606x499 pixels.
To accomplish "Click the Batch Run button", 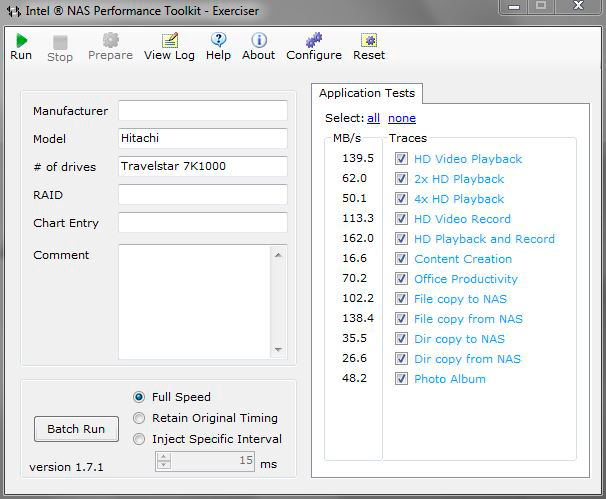I will coord(76,429).
